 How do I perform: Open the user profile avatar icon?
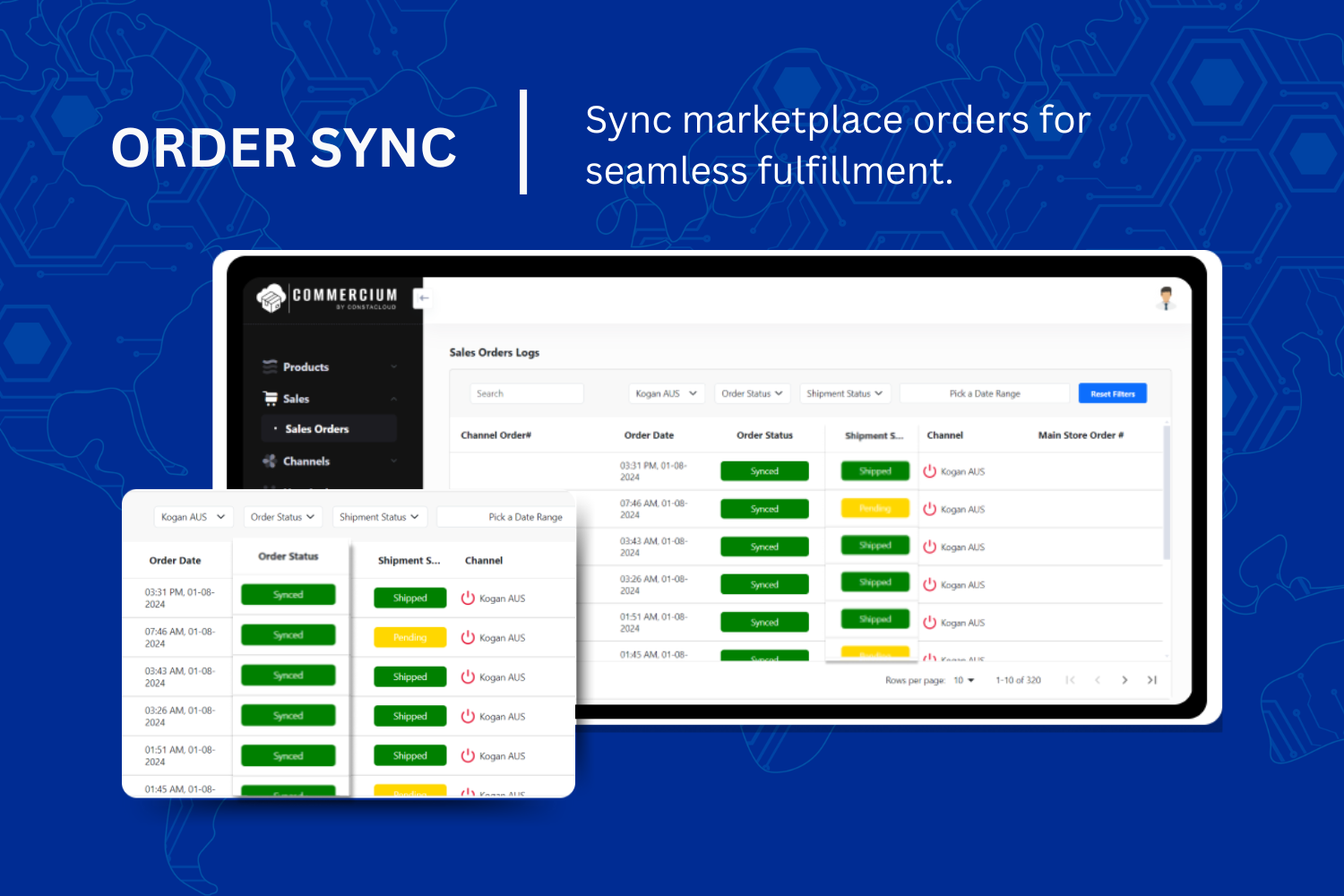point(1166,298)
